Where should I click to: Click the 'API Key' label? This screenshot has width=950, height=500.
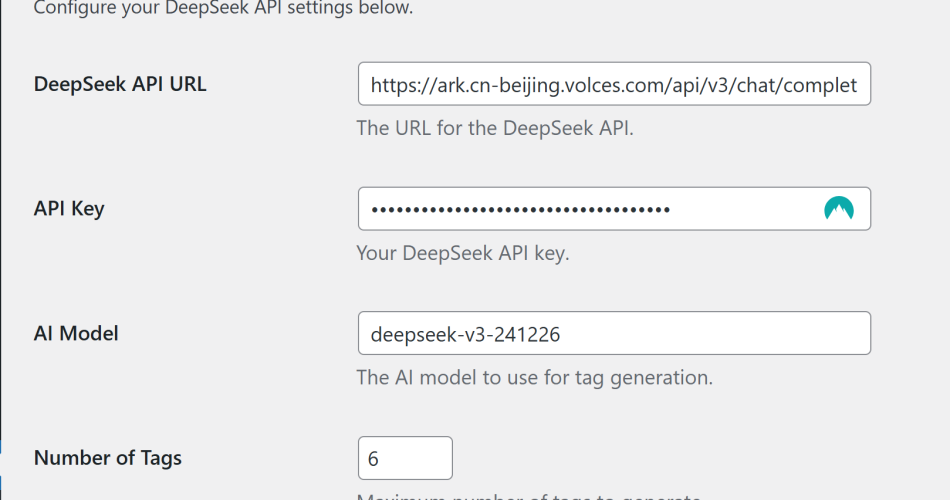tap(69, 208)
